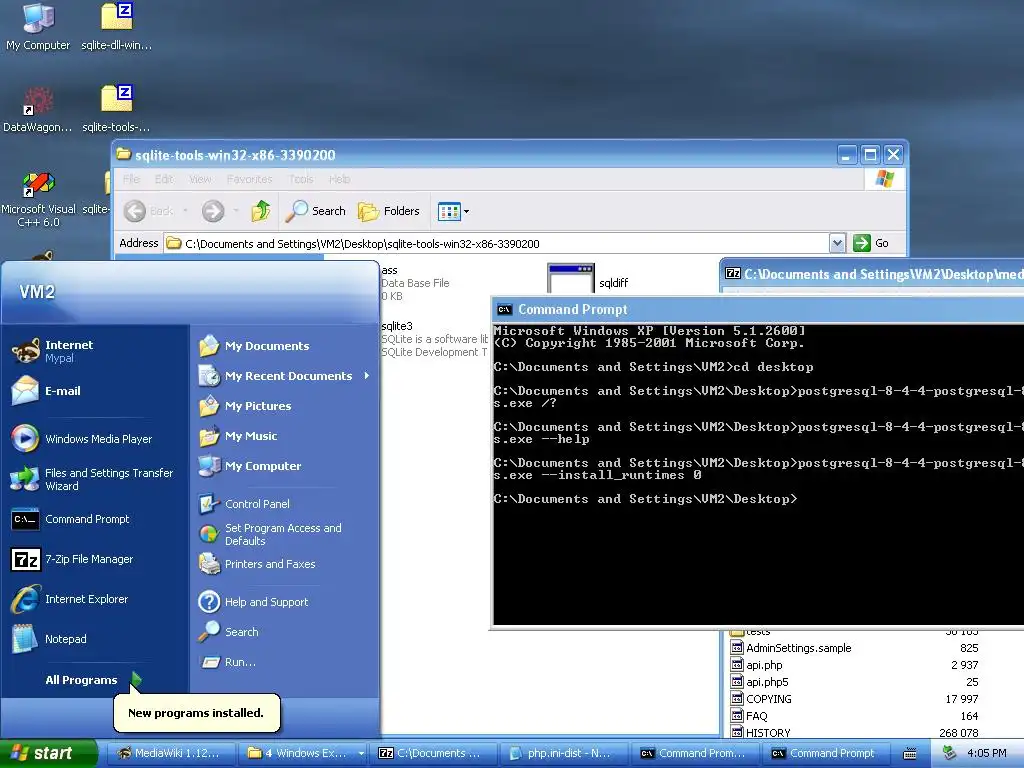Open the Favorites menu in Explorer
This screenshot has height=768, width=1024.
tap(249, 179)
